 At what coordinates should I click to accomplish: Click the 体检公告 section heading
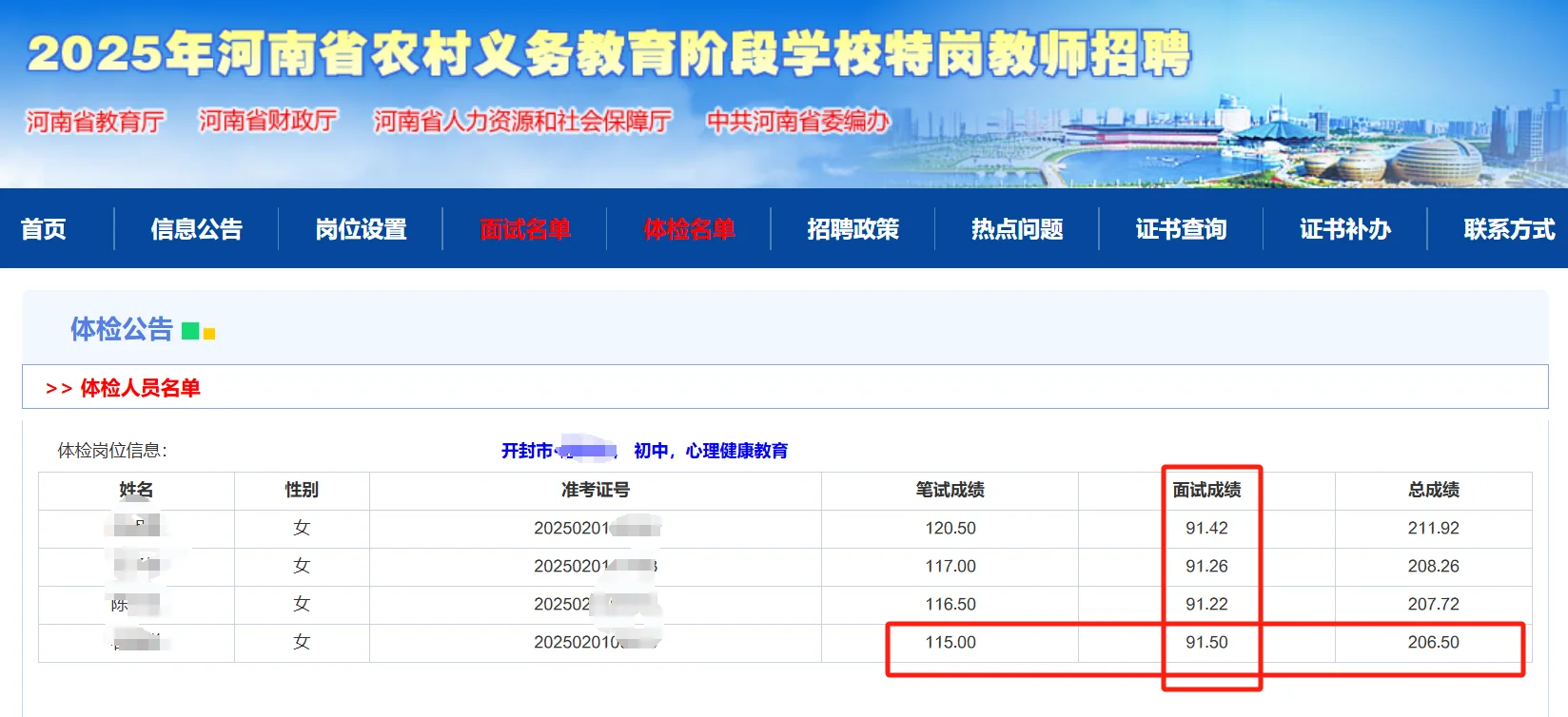122,329
